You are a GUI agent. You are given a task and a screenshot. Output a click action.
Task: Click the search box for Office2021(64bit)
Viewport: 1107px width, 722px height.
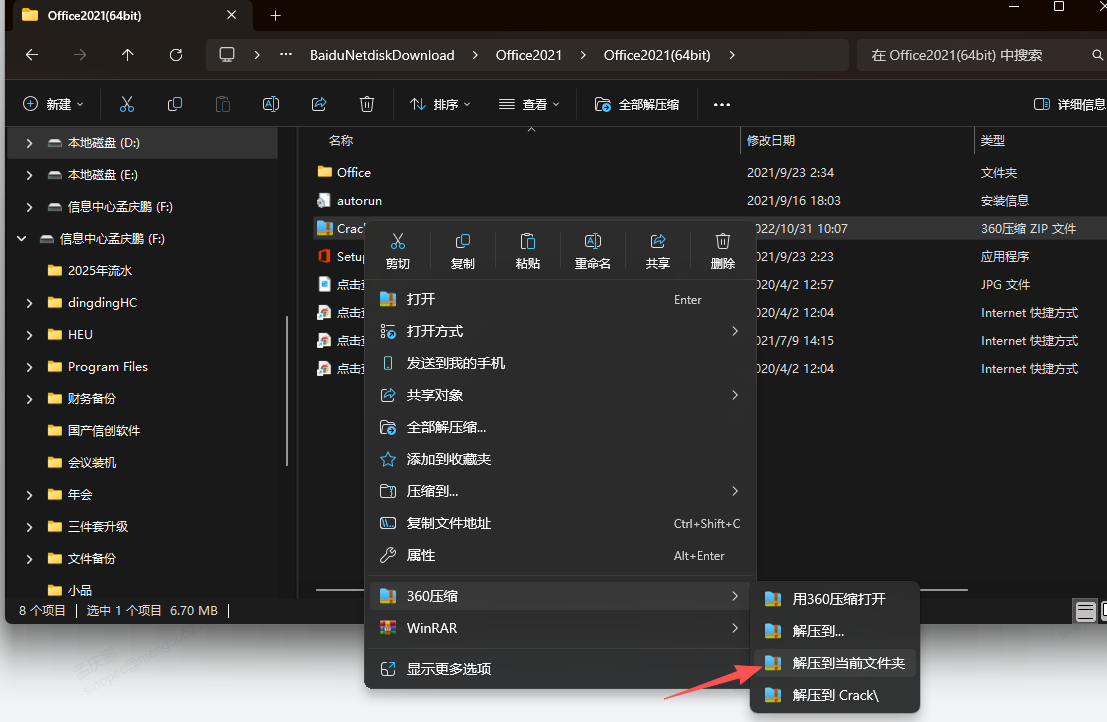[975, 55]
